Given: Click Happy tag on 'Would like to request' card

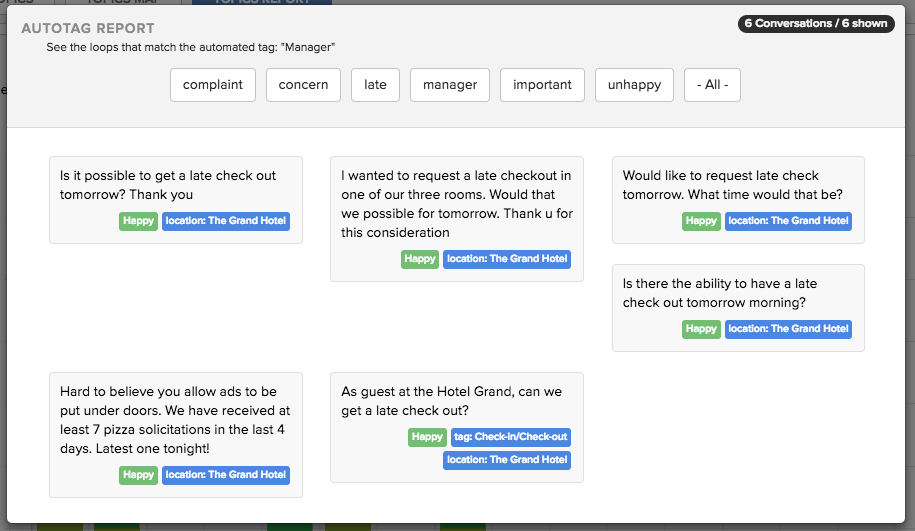Looking at the screenshot, I should click(x=701, y=221).
